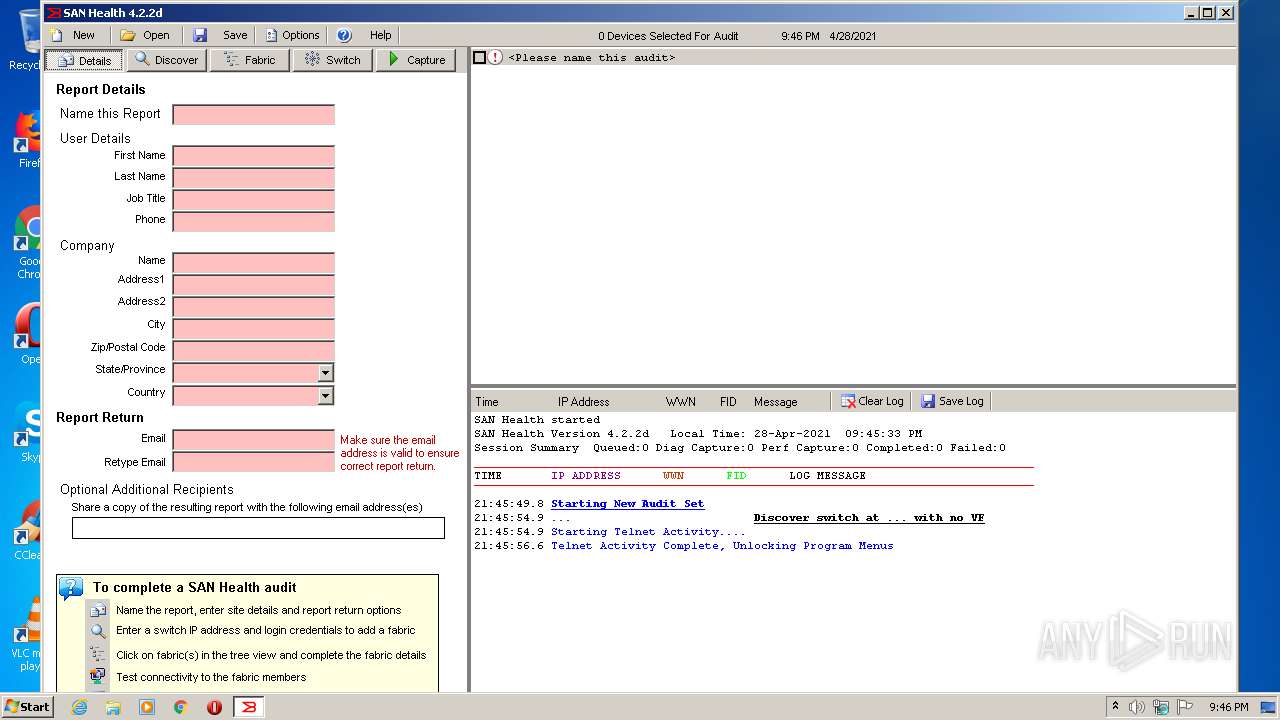
Task: Switch to the Switch tab
Action: click(333, 60)
